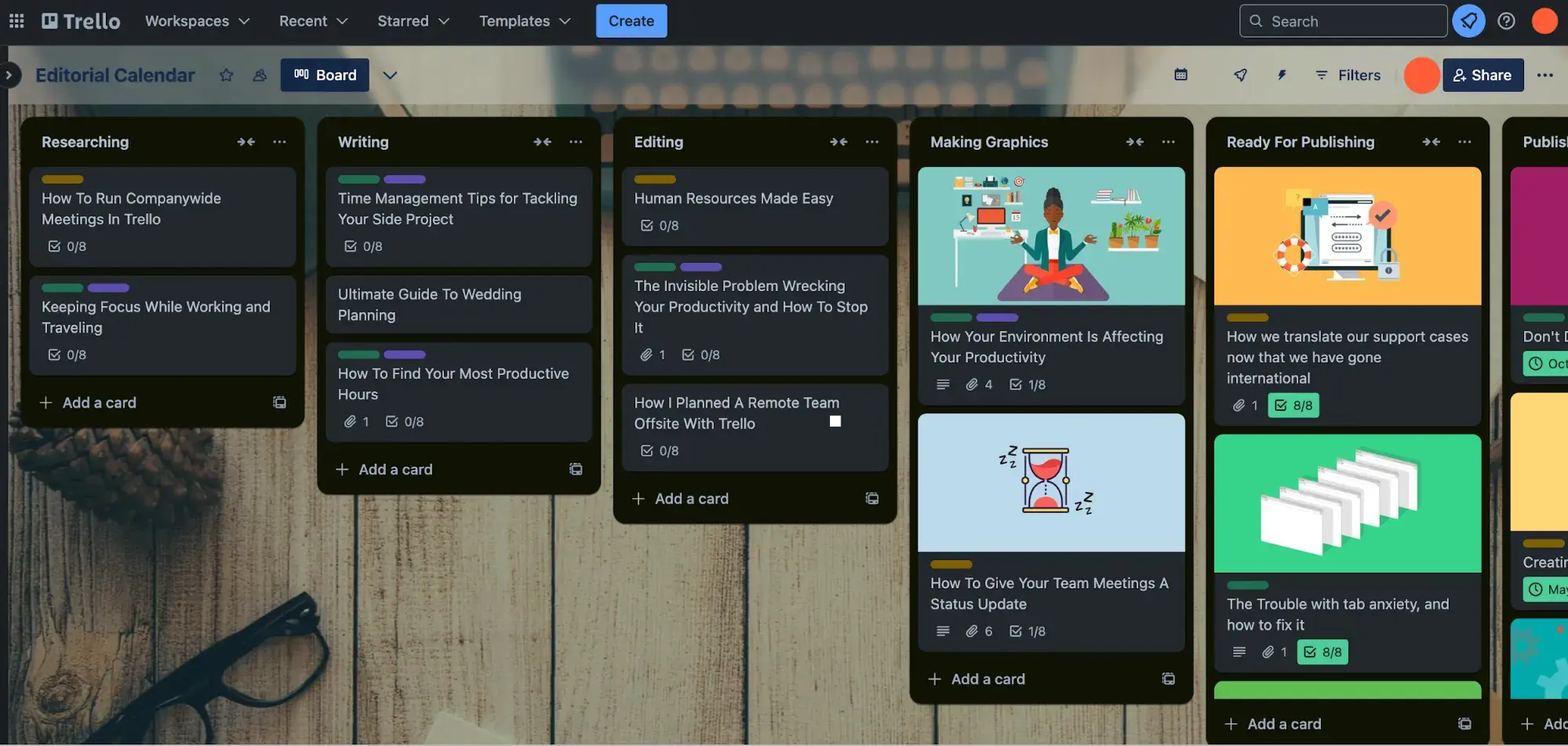Expand the sidebar with the left arrow
This screenshot has width=1568, height=746.
pyautogui.click(x=9, y=75)
